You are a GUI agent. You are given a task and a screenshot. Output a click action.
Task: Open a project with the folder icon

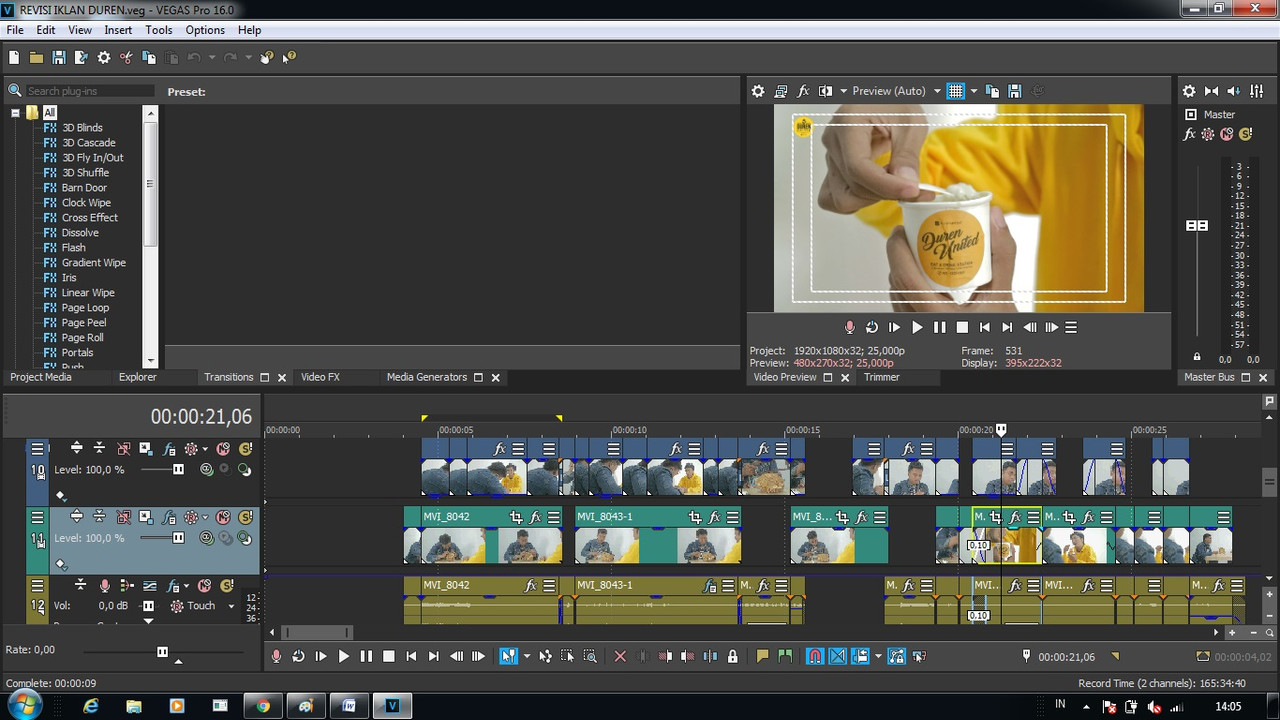[36, 58]
